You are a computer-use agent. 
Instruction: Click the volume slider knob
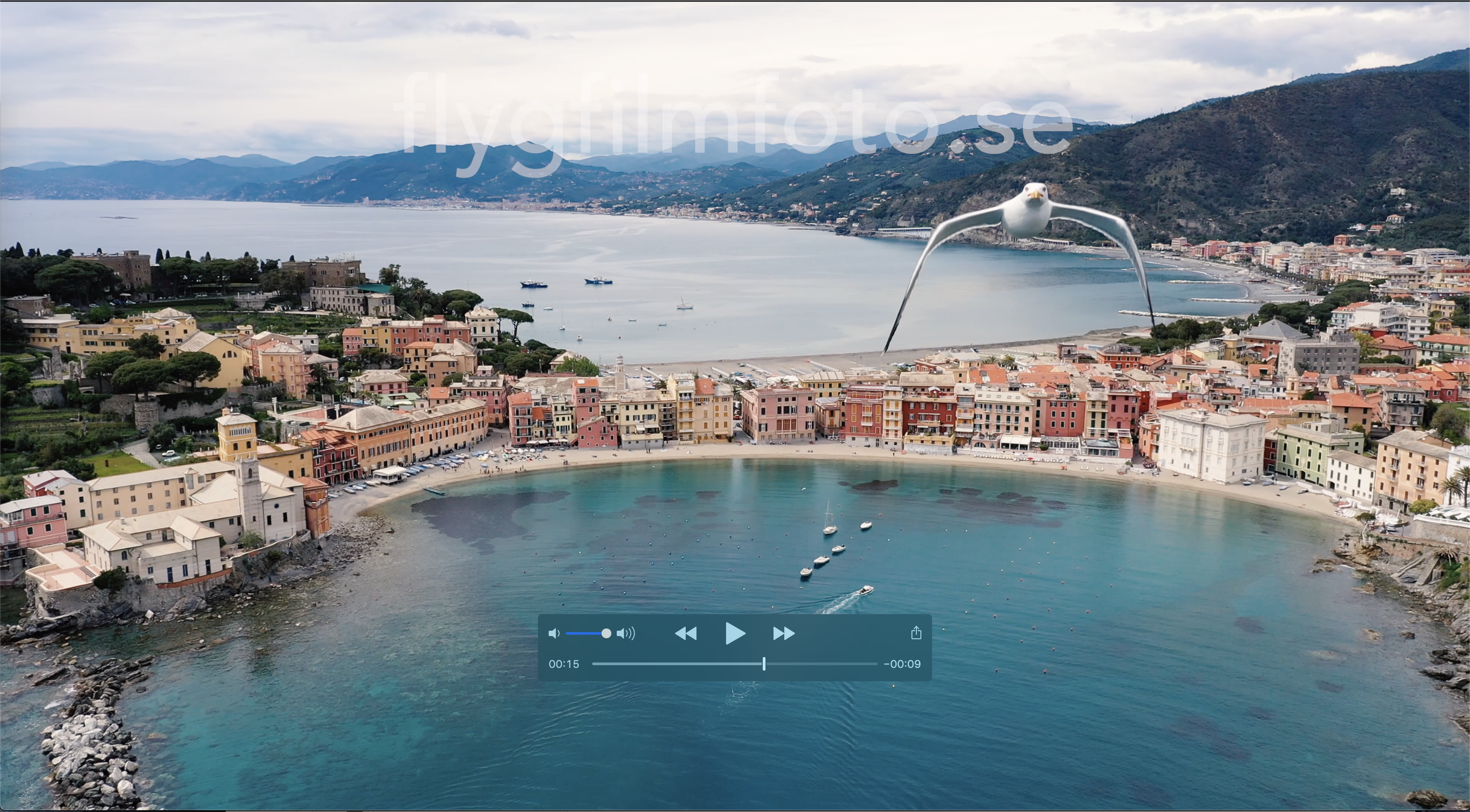(606, 633)
